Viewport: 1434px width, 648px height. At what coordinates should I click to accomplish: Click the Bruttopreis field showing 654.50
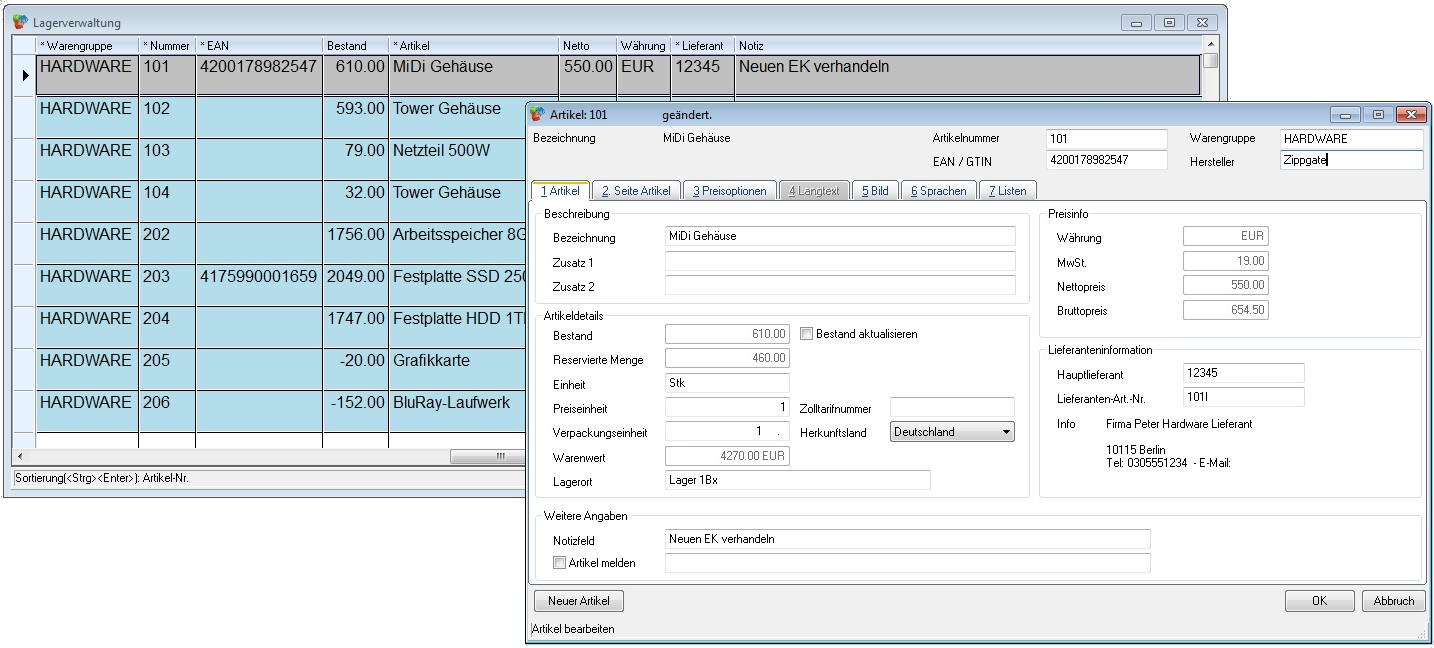pyautogui.click(x=1225, y=310)
